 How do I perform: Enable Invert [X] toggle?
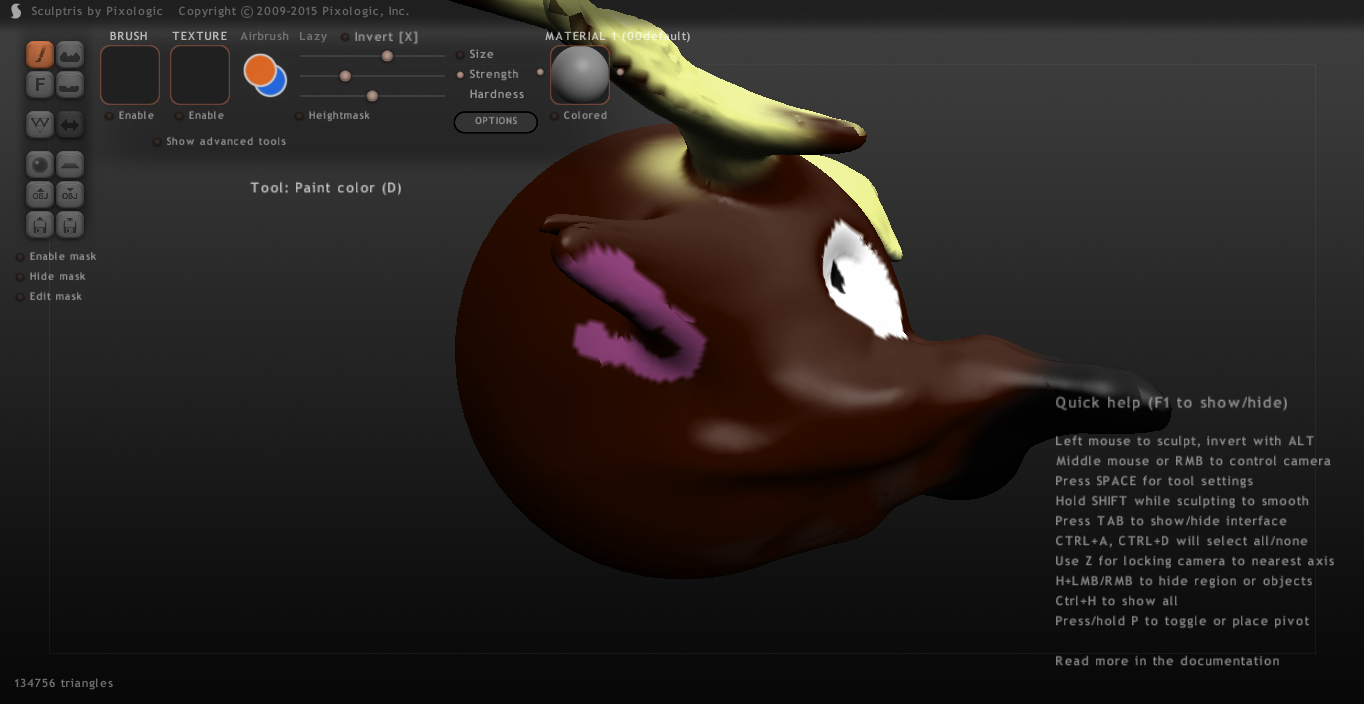coord(345,37)
